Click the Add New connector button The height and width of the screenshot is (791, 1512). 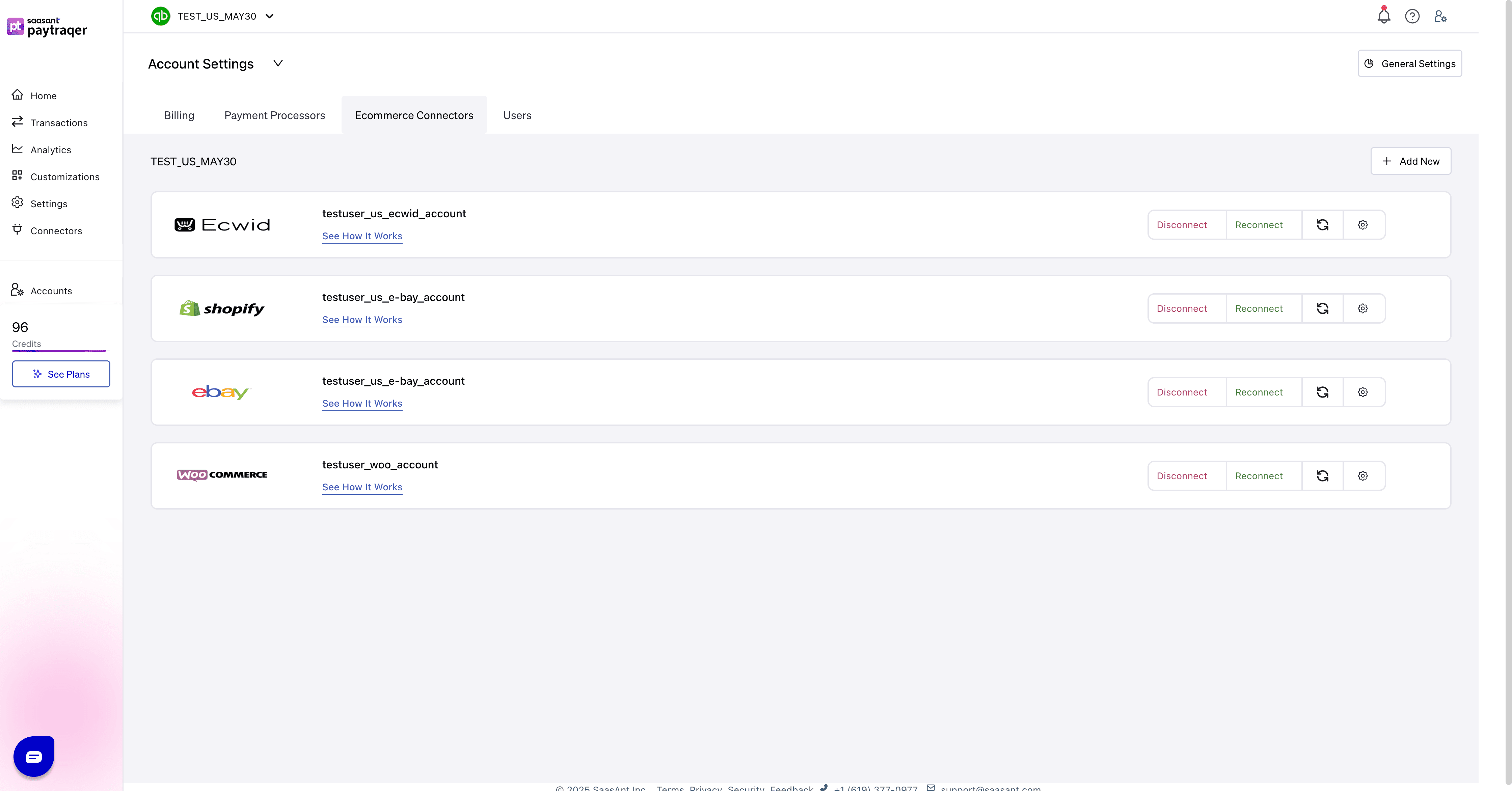point(1410,161)
